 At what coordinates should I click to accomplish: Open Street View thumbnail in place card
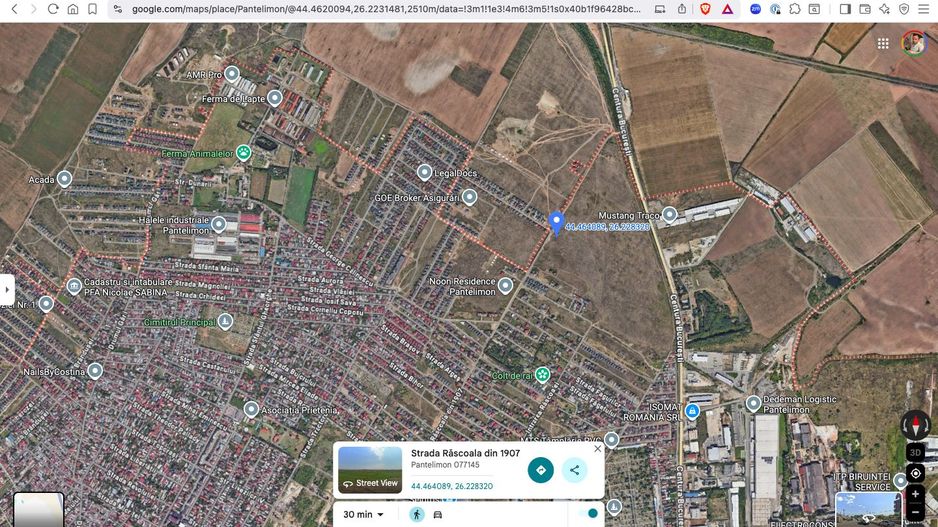pyautogui.click(x=370, y=470)
